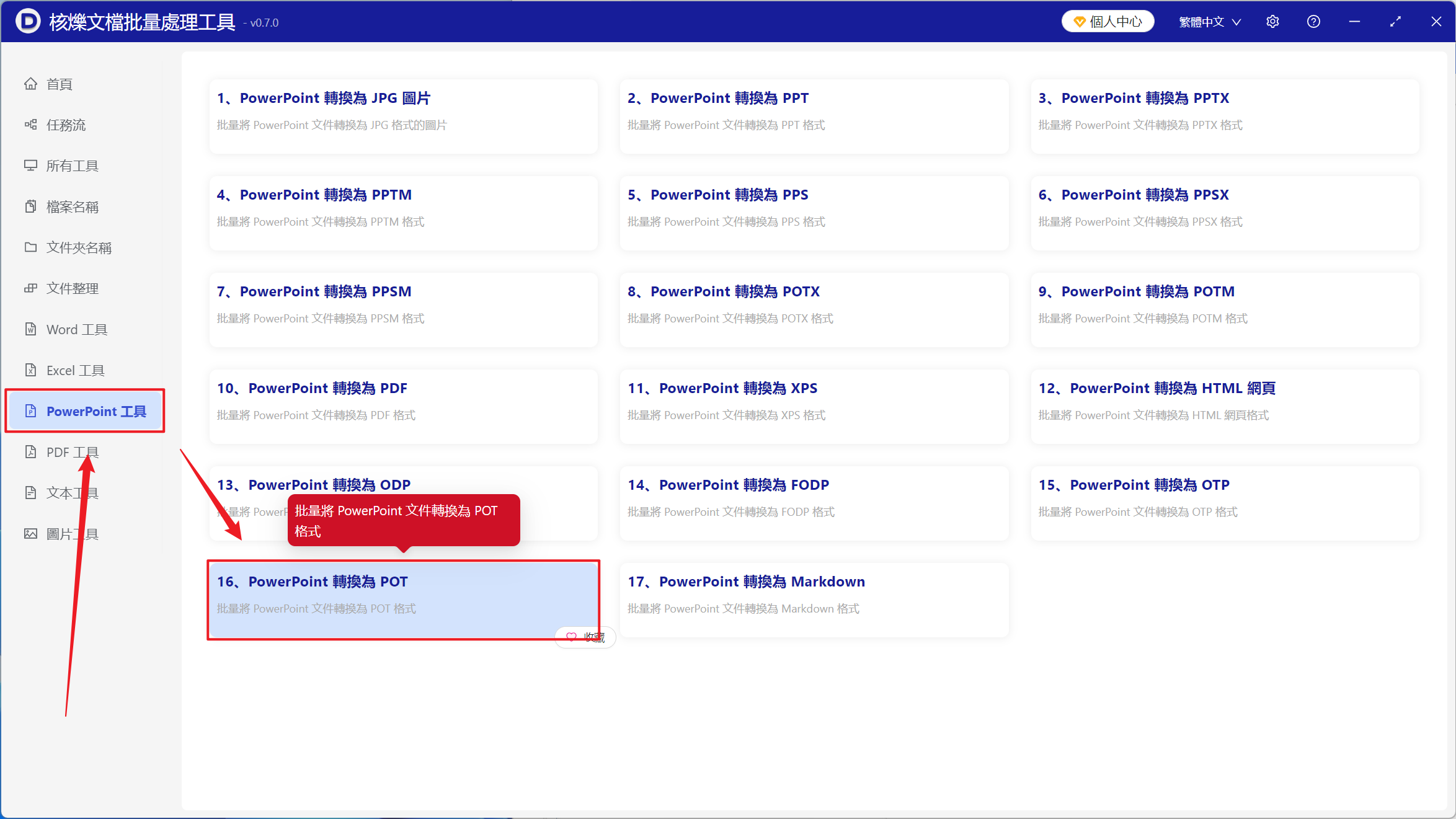Open PowerPoint 轉換為 POTX tool card
The image size is (1456, 819).
(x=814, y=309)
